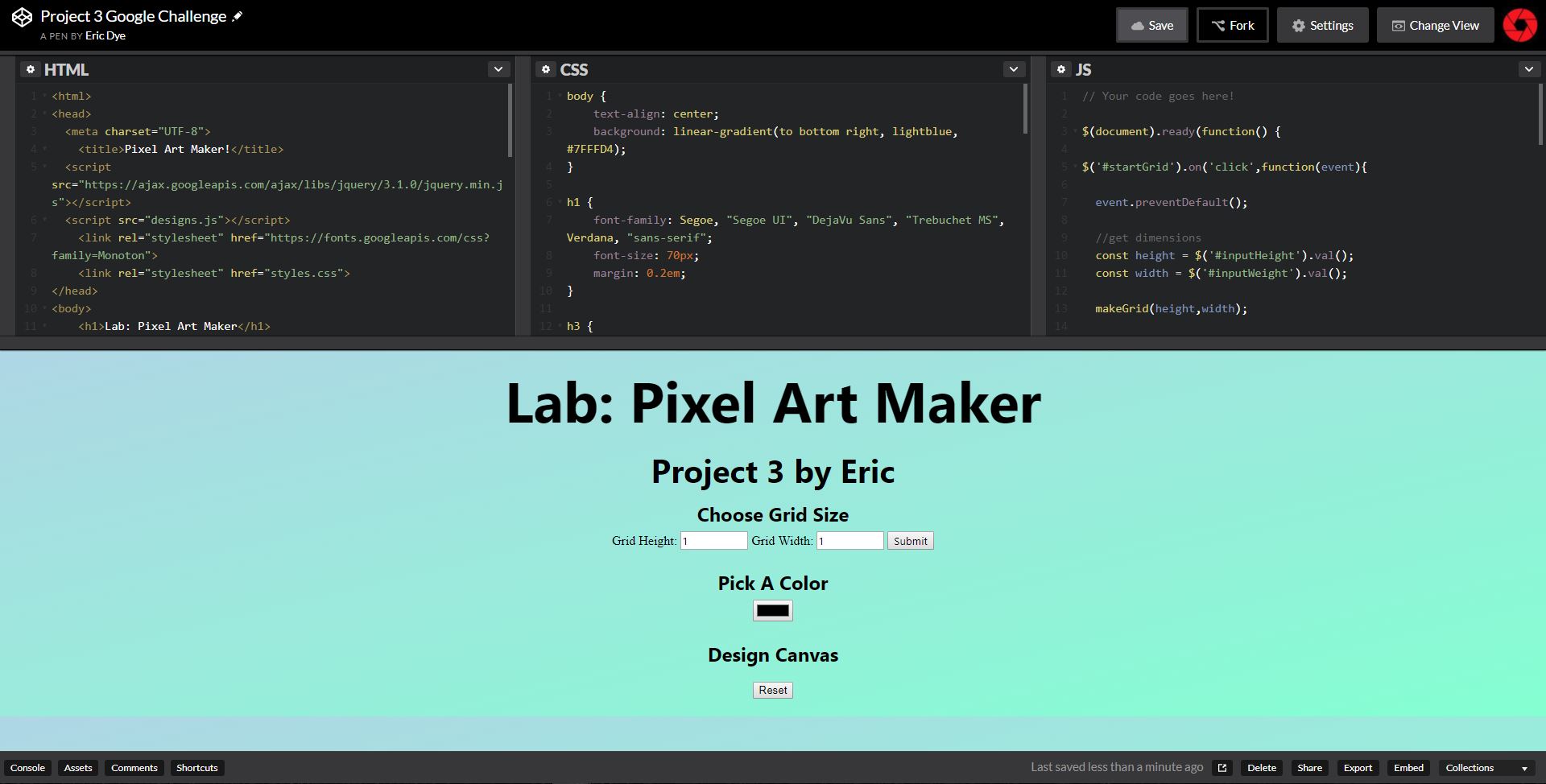
Task: Click 'Choose Grid Size' heading
Action: coord(773,515)
